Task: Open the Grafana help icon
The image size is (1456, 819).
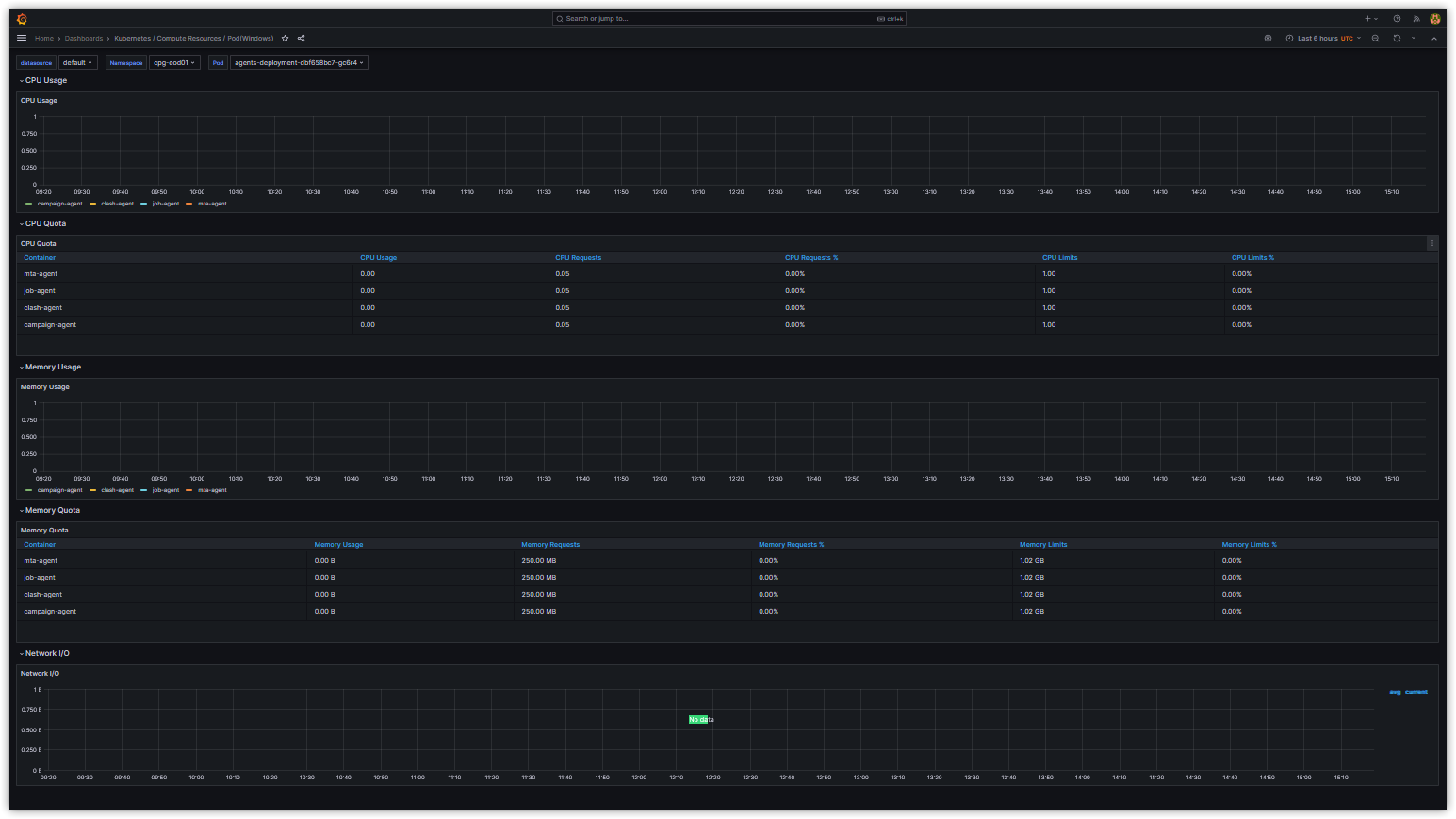Action: 1396,18
